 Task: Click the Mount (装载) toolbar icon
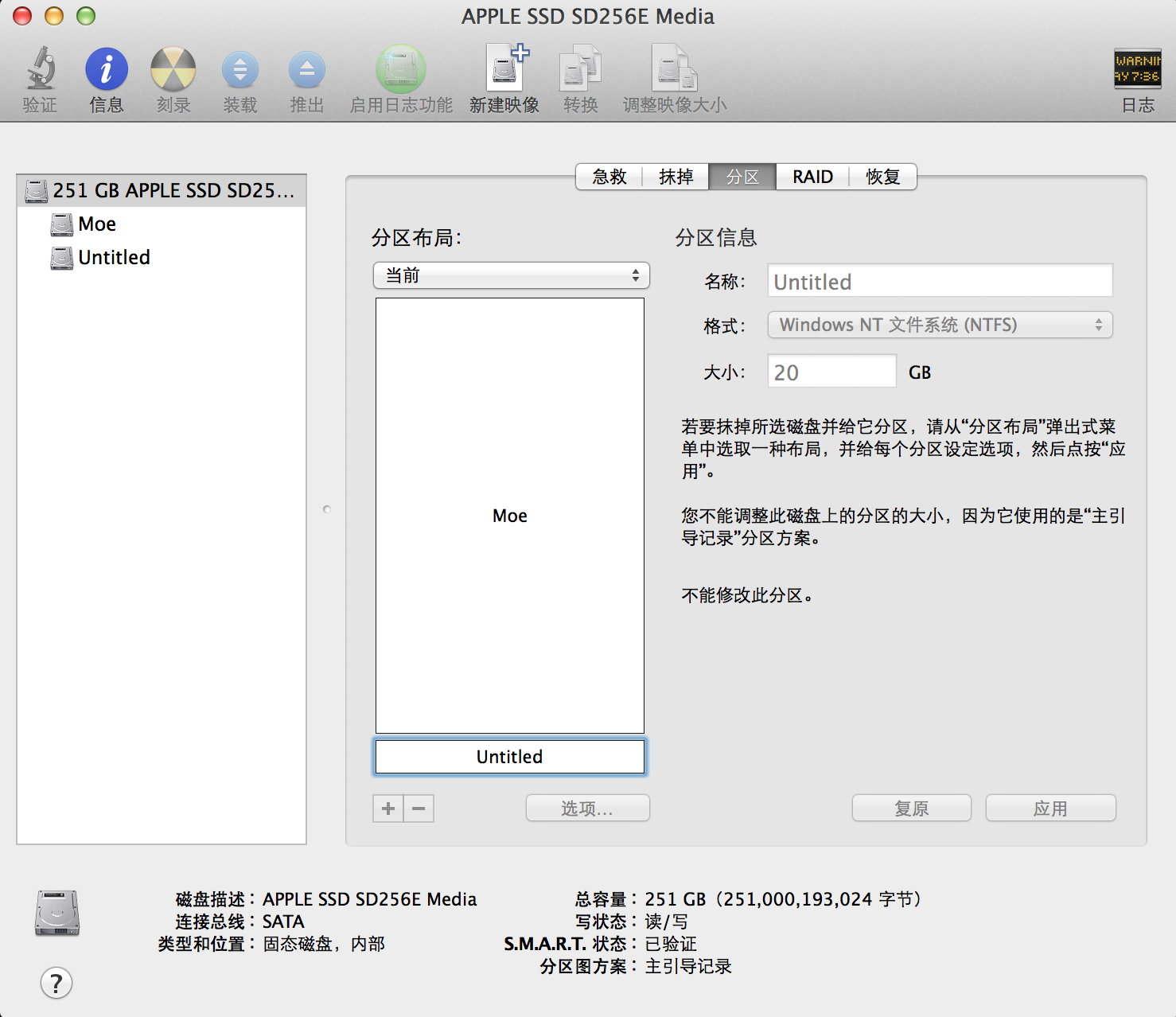239,70
